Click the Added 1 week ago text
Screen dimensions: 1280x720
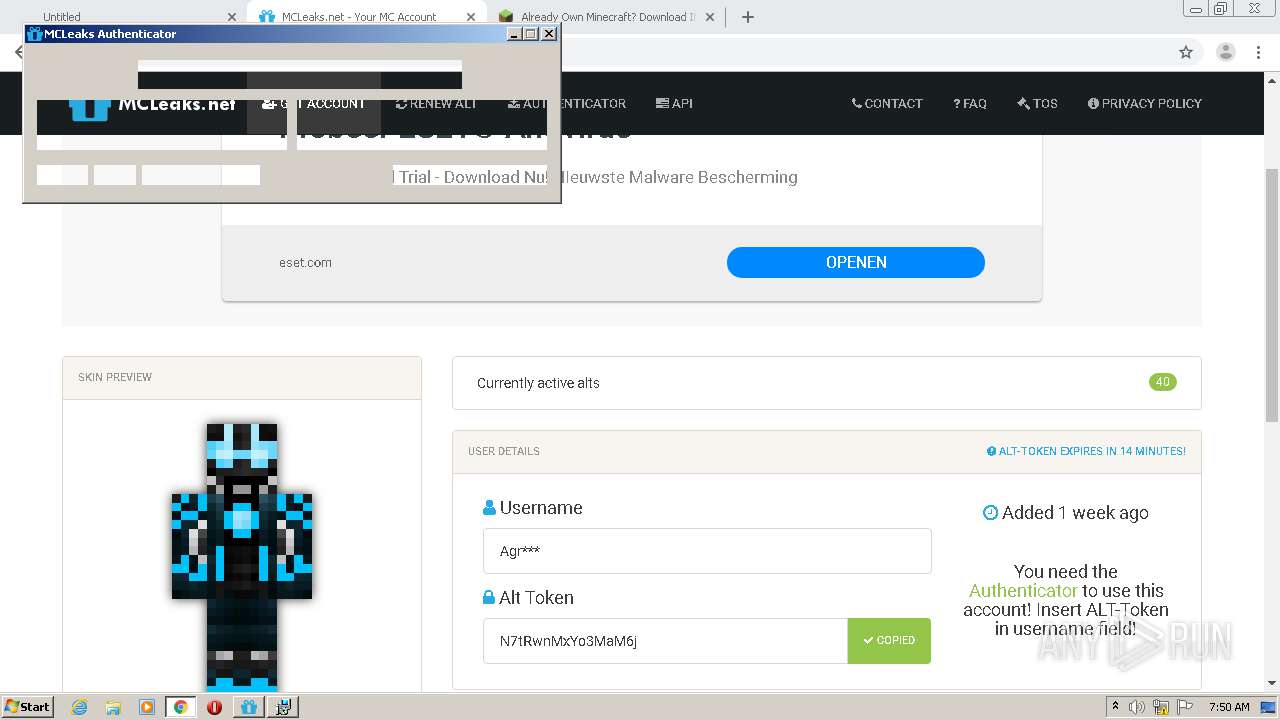coord(1075,512)
